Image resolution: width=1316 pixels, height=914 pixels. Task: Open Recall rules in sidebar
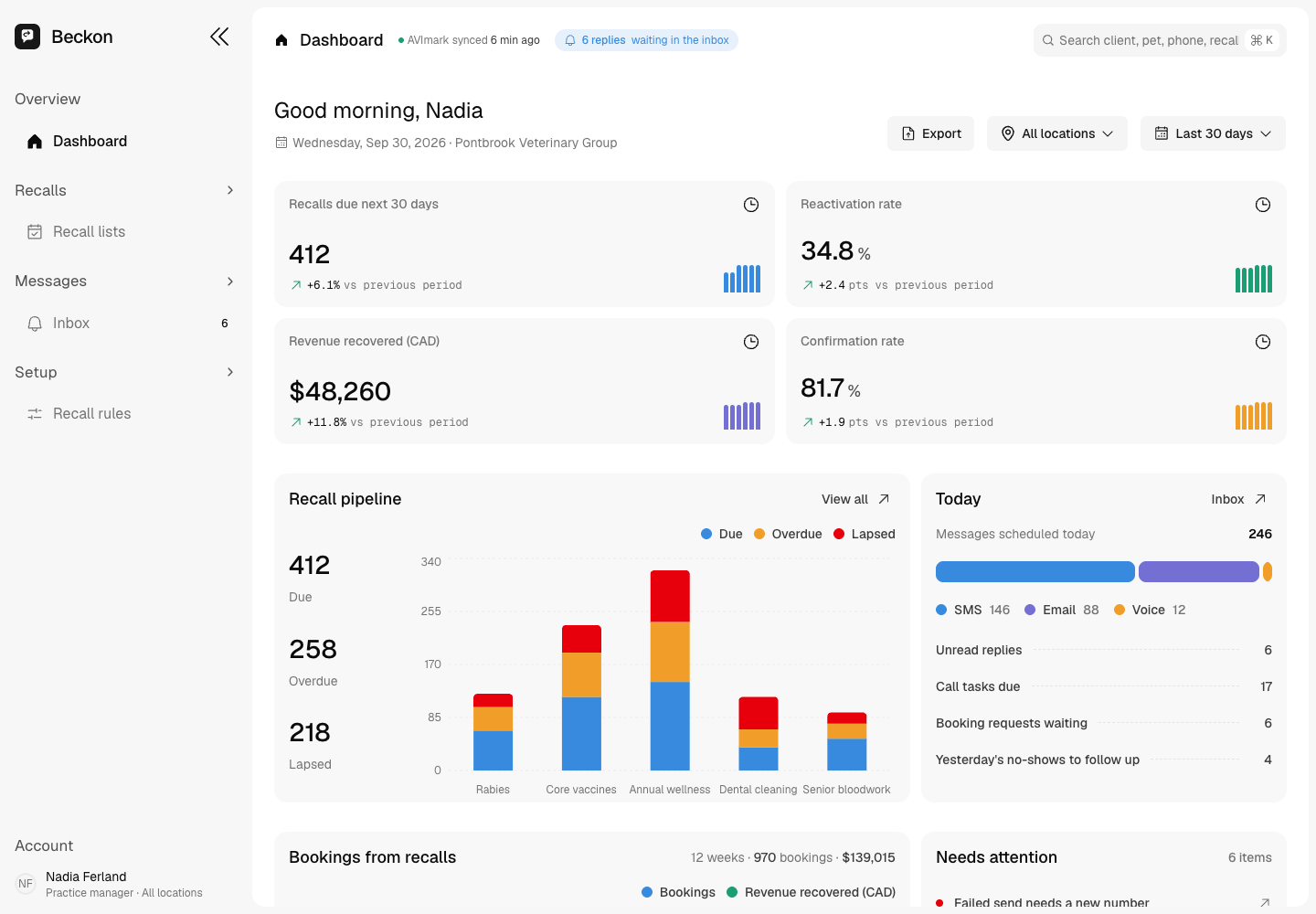126,414
